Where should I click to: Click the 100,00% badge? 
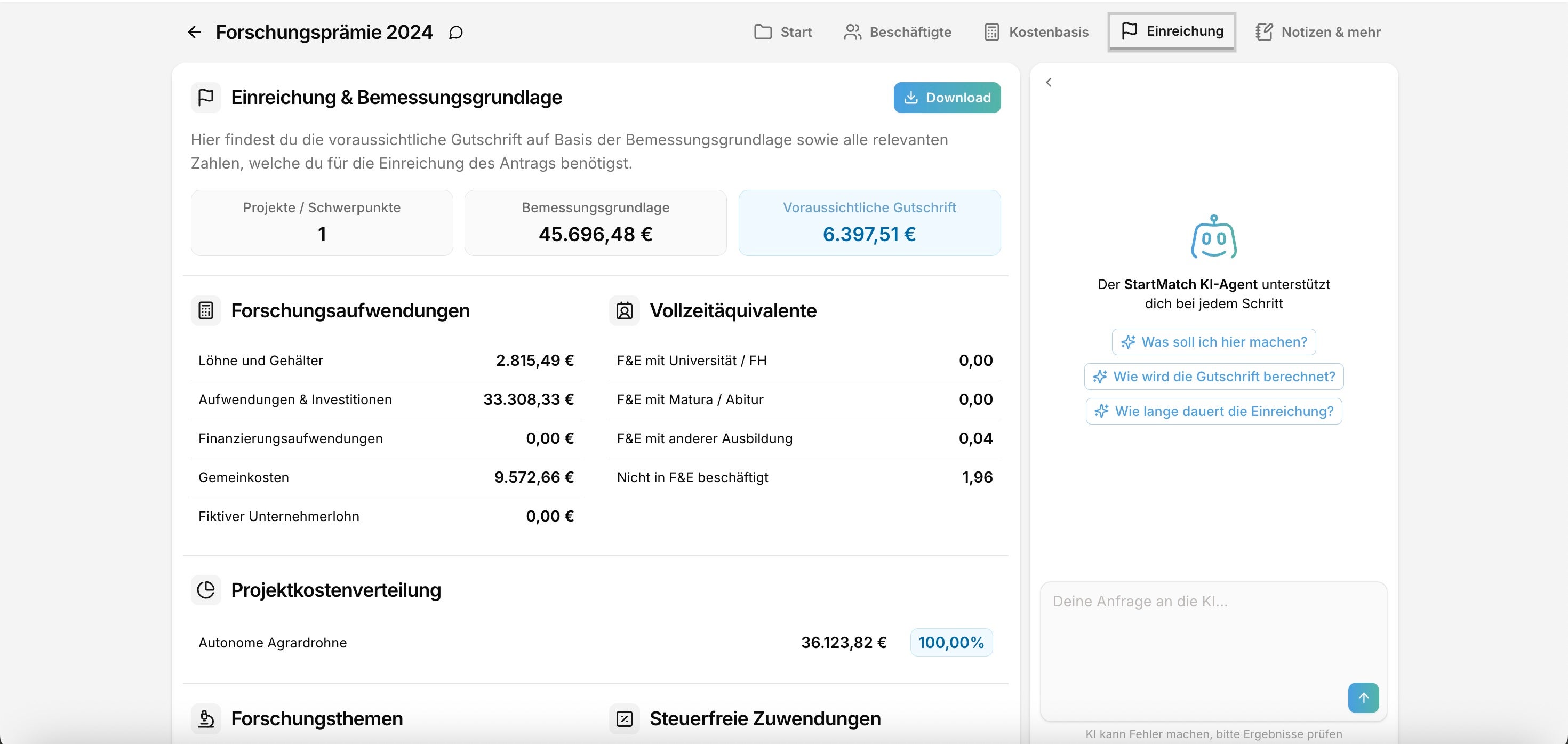tap(951, 642)
